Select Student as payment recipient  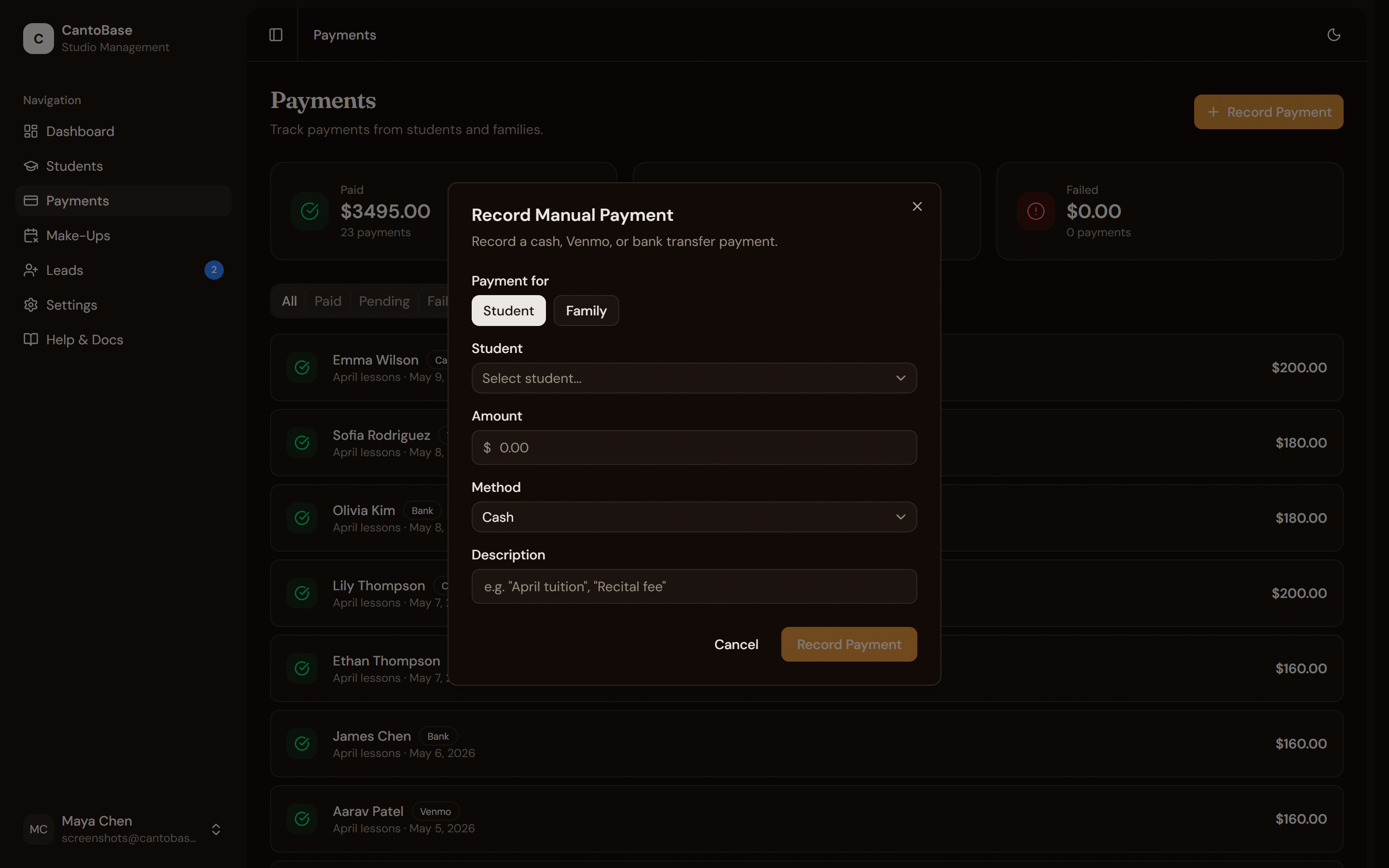tap(508, 311)
